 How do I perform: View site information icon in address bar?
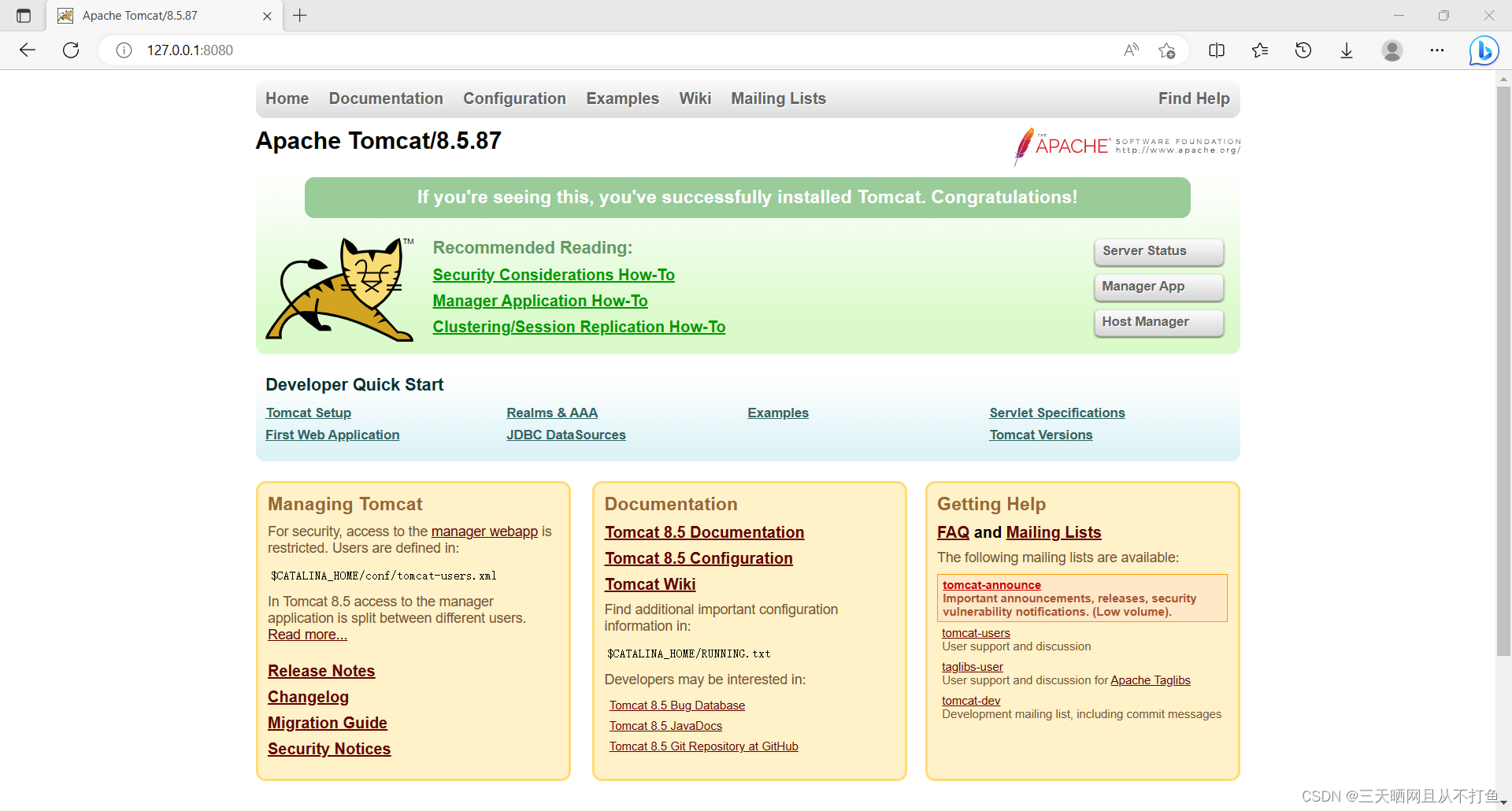tap(124, 50)
